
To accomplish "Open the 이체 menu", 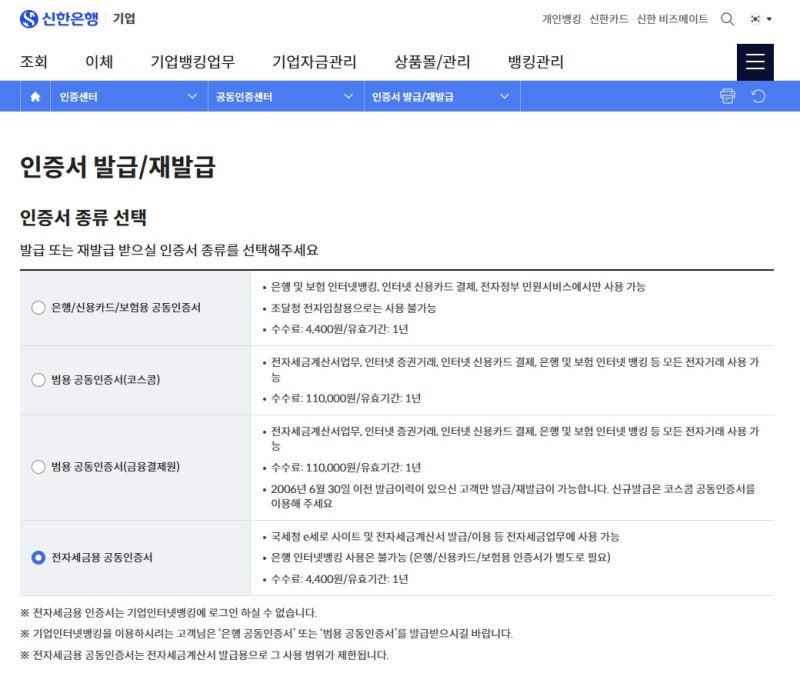I will 99,62.
